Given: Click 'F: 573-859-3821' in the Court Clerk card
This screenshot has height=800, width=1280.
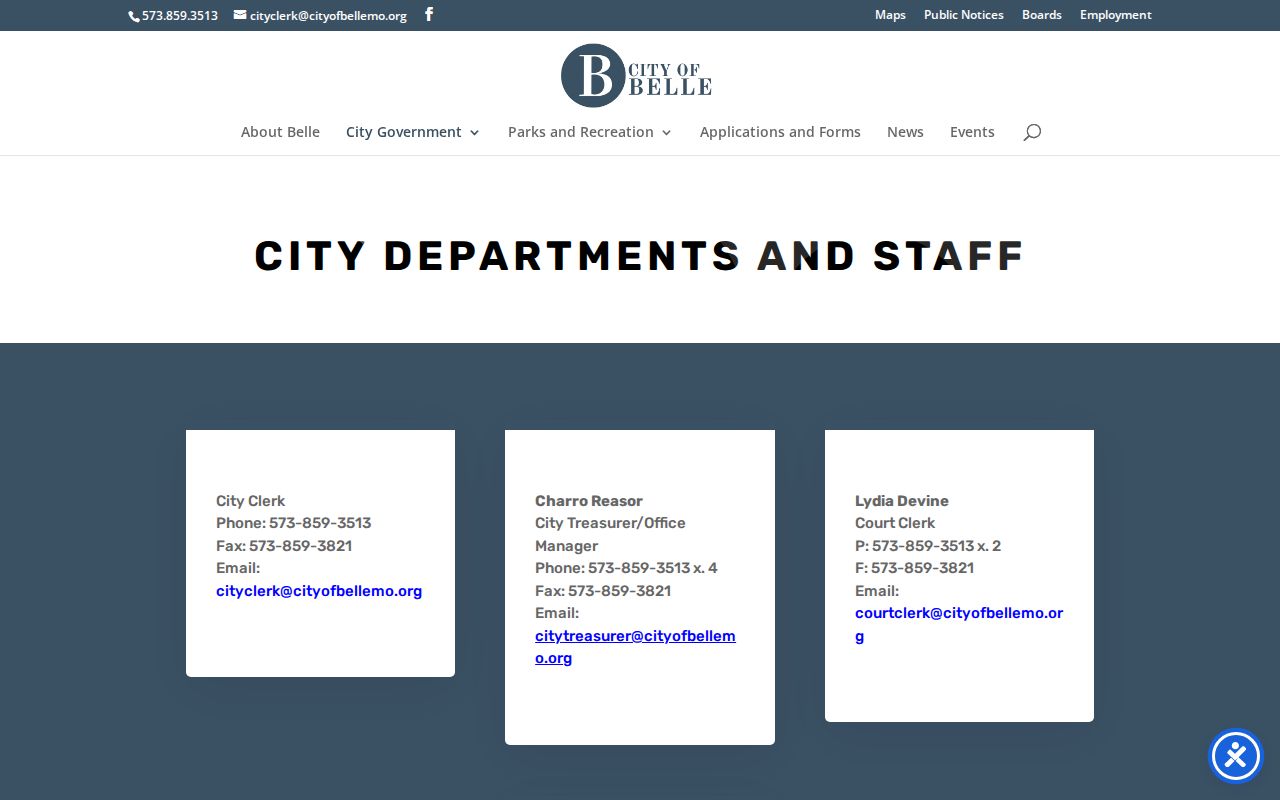Looking at the screenshot, I should (914, 568).
